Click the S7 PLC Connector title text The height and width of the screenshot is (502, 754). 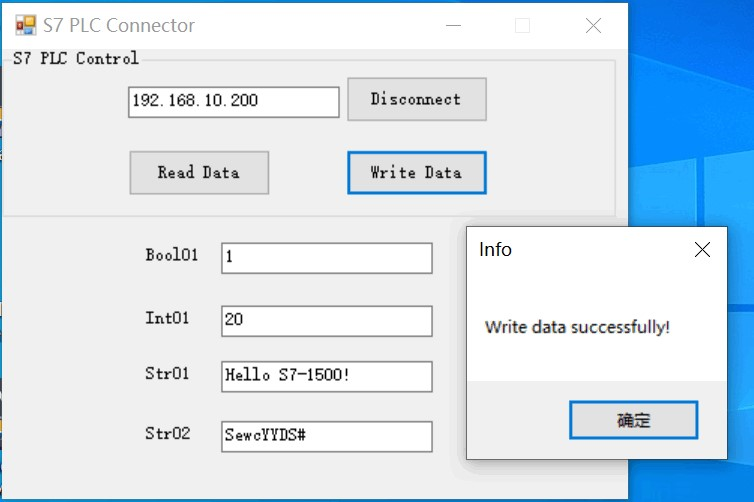click(118, 26)
